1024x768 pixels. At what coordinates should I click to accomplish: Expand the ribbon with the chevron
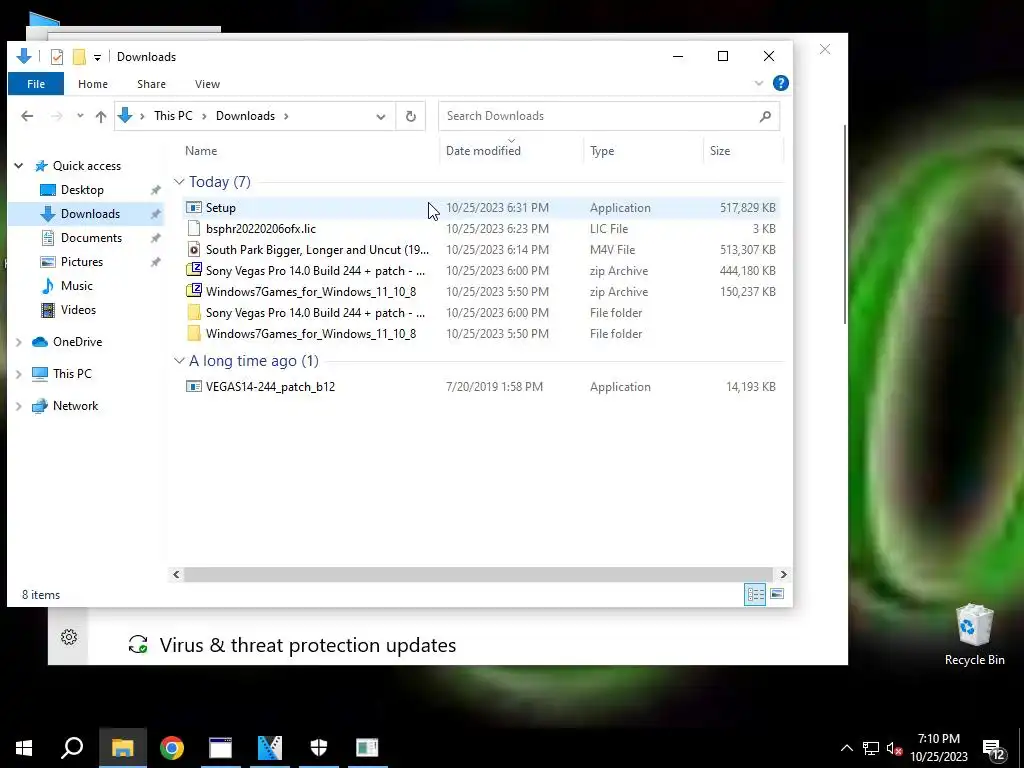click(x=759, y=83)
